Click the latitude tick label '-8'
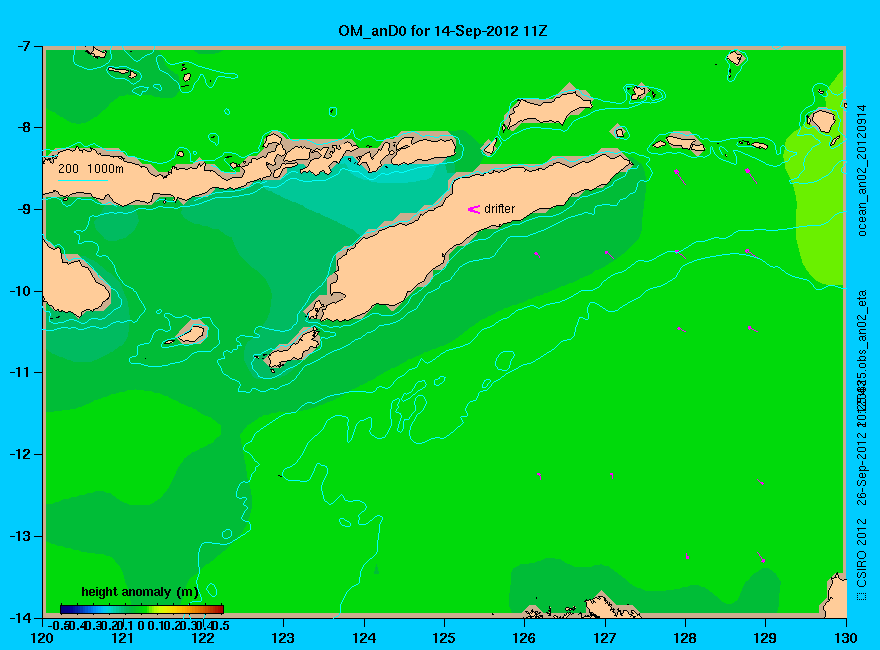The image size is (880, 650). pyautogui.click(x=23, y=127)
